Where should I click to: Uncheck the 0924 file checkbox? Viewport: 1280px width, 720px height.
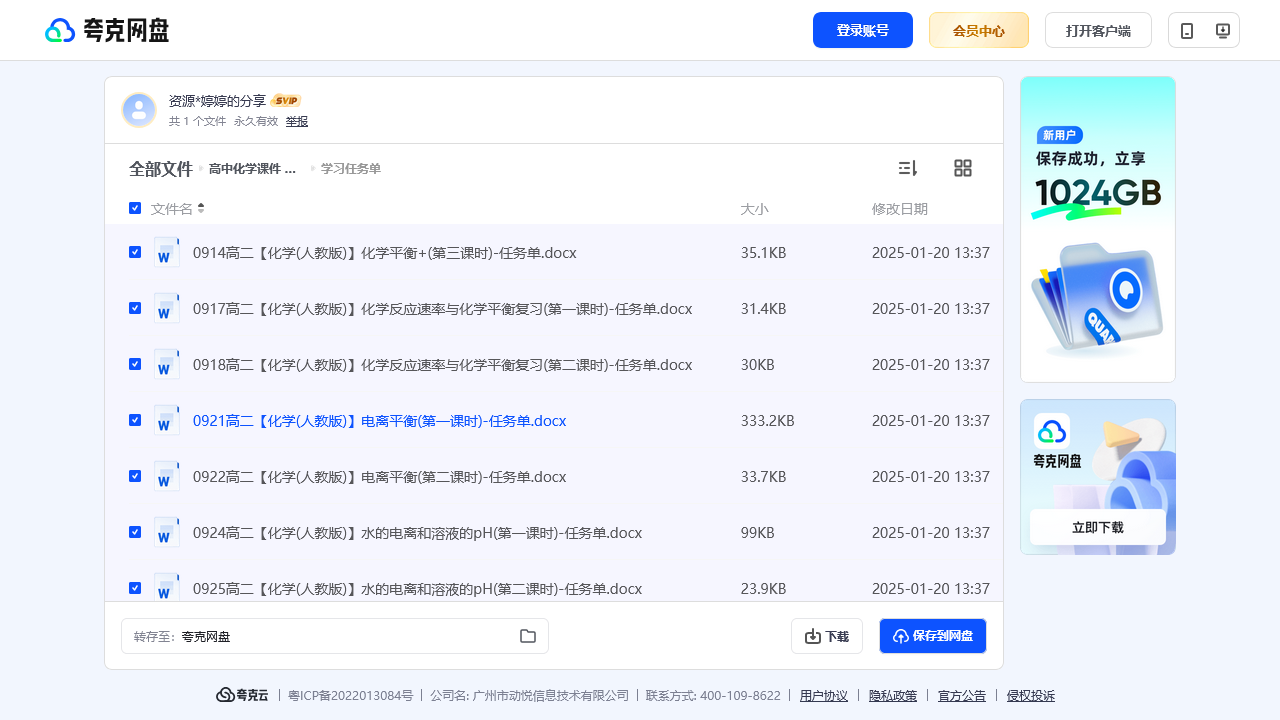coord(135,532)
